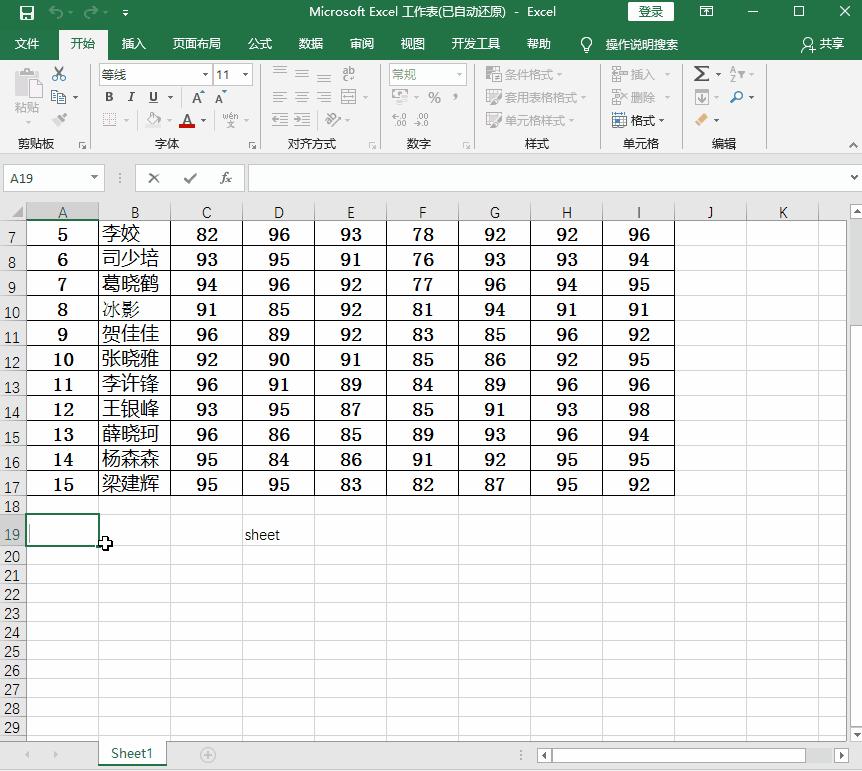The width and height of the screenshot is (862, 771).
Task: Click the increase indent icon
Action: point(302,119)
